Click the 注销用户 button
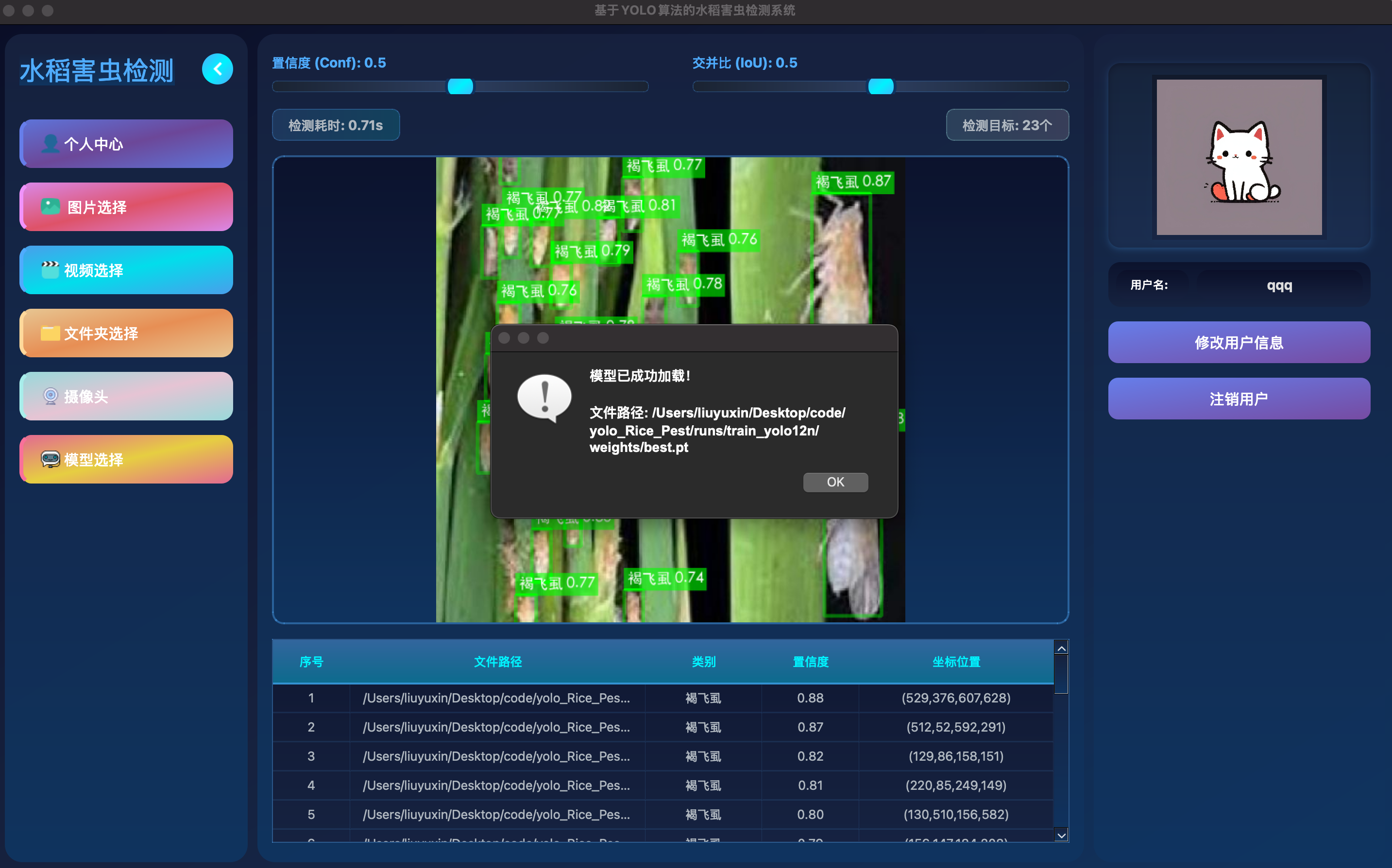Image resolution: width=1392 pixels, height=868 pixels. point(1239,399)
